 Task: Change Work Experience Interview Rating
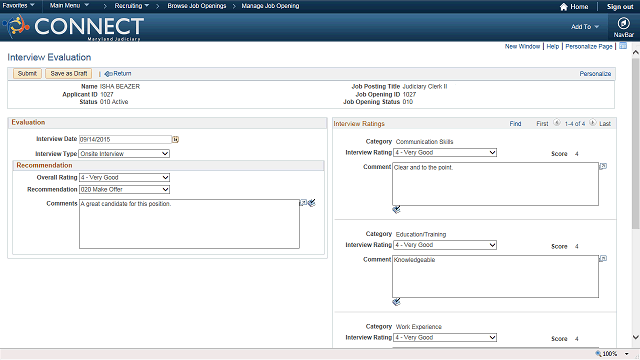445,338
